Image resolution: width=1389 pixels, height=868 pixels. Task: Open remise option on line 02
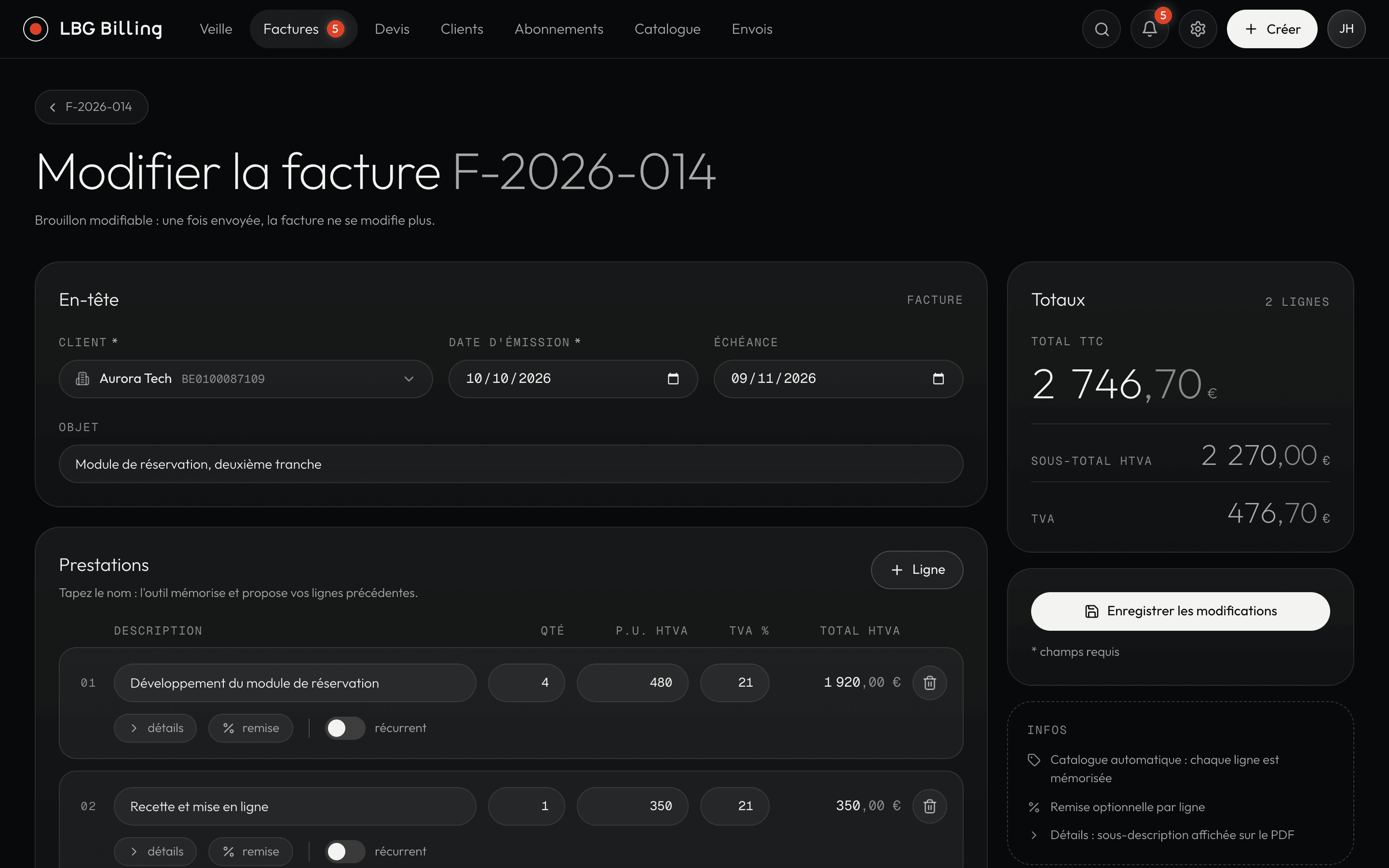pyautogui.click(x=251, y=851)
